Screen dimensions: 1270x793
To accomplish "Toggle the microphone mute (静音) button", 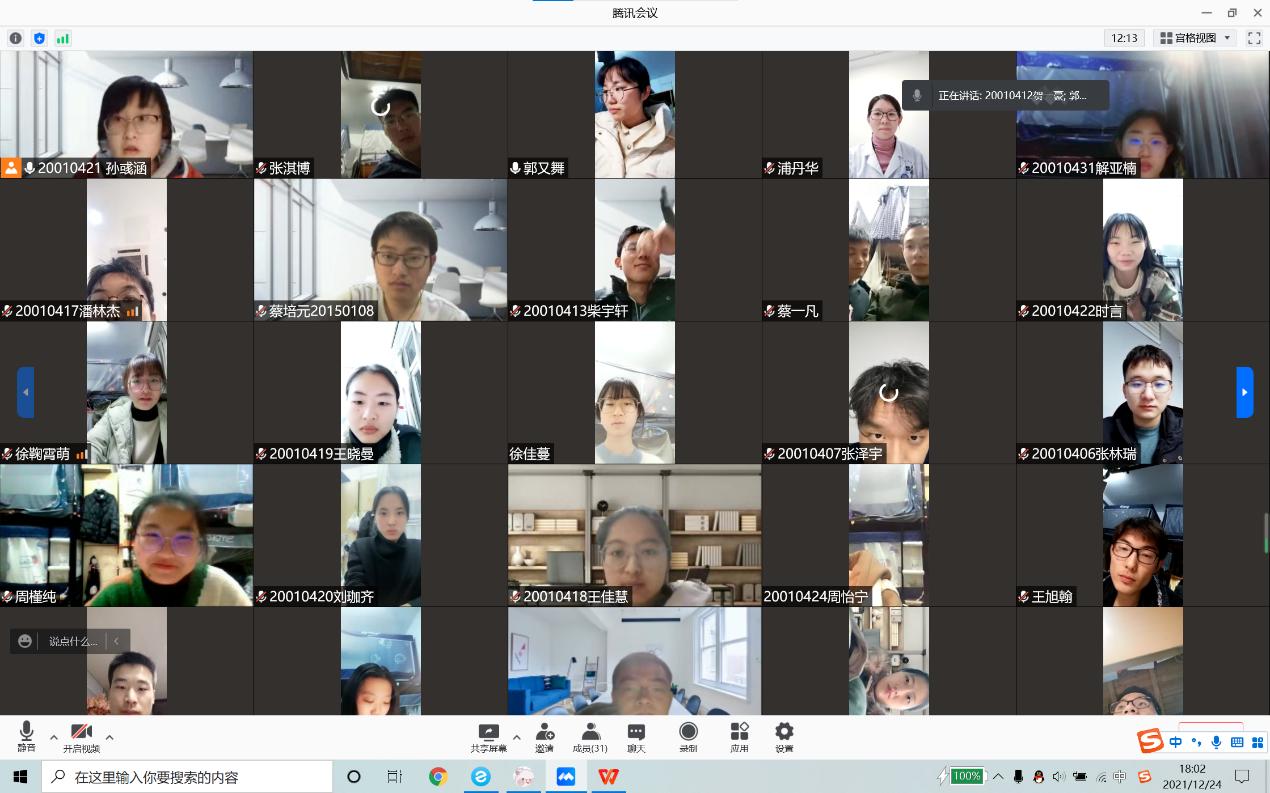I will tap(26, 737).
